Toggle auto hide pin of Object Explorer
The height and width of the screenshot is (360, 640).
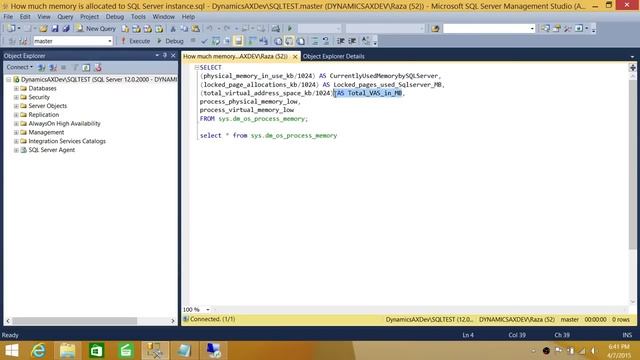click(165, 55)
